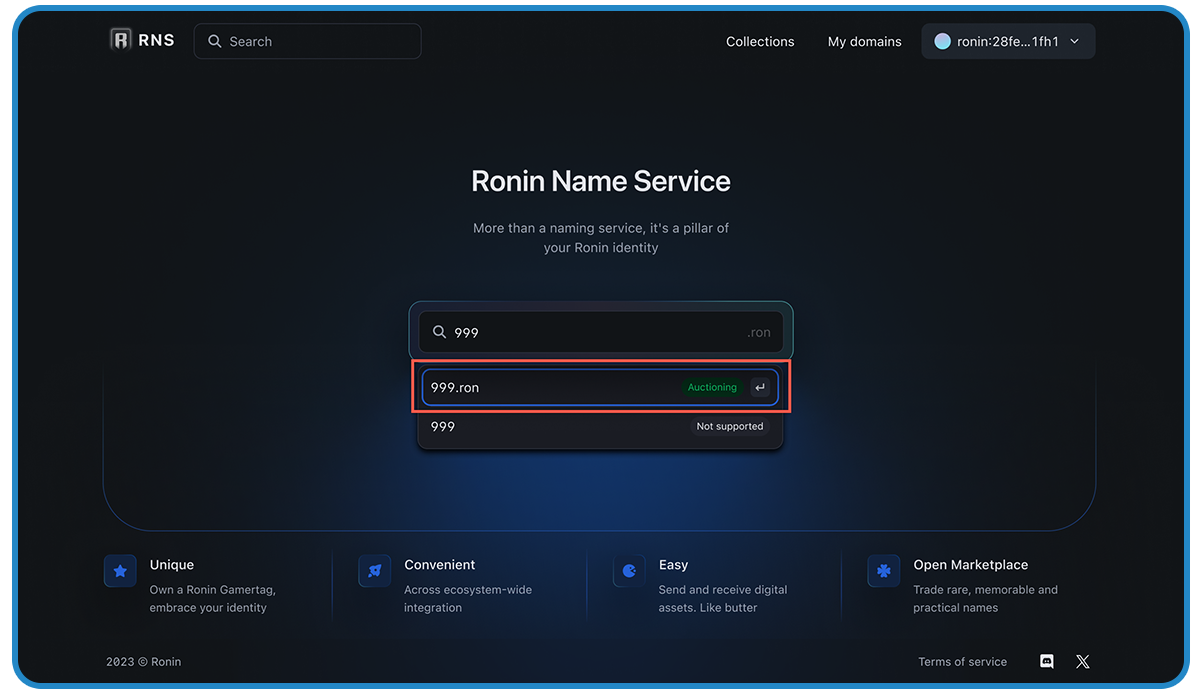Click the magnifier icon beside 999
The height and width of the screenshot is (693, 1200).
[439, 332]
